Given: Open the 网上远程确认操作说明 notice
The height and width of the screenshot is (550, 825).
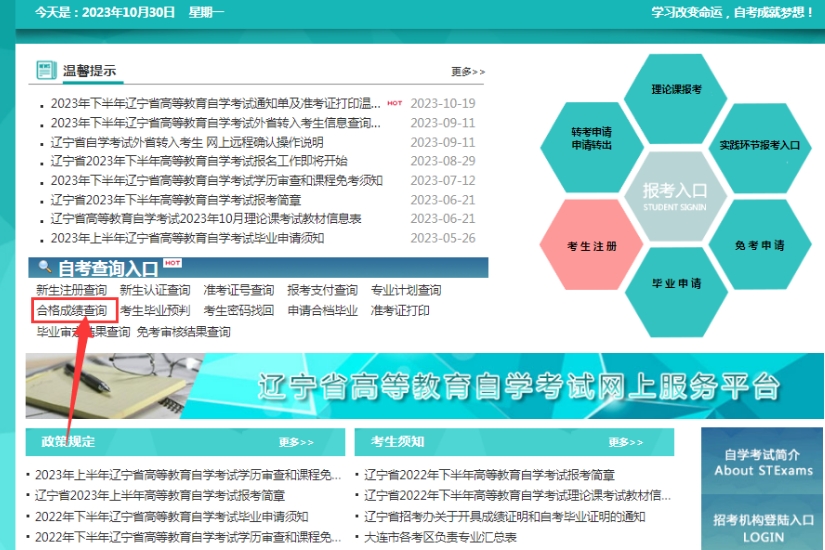Looking at the screenshot, I should click(187, 142).
